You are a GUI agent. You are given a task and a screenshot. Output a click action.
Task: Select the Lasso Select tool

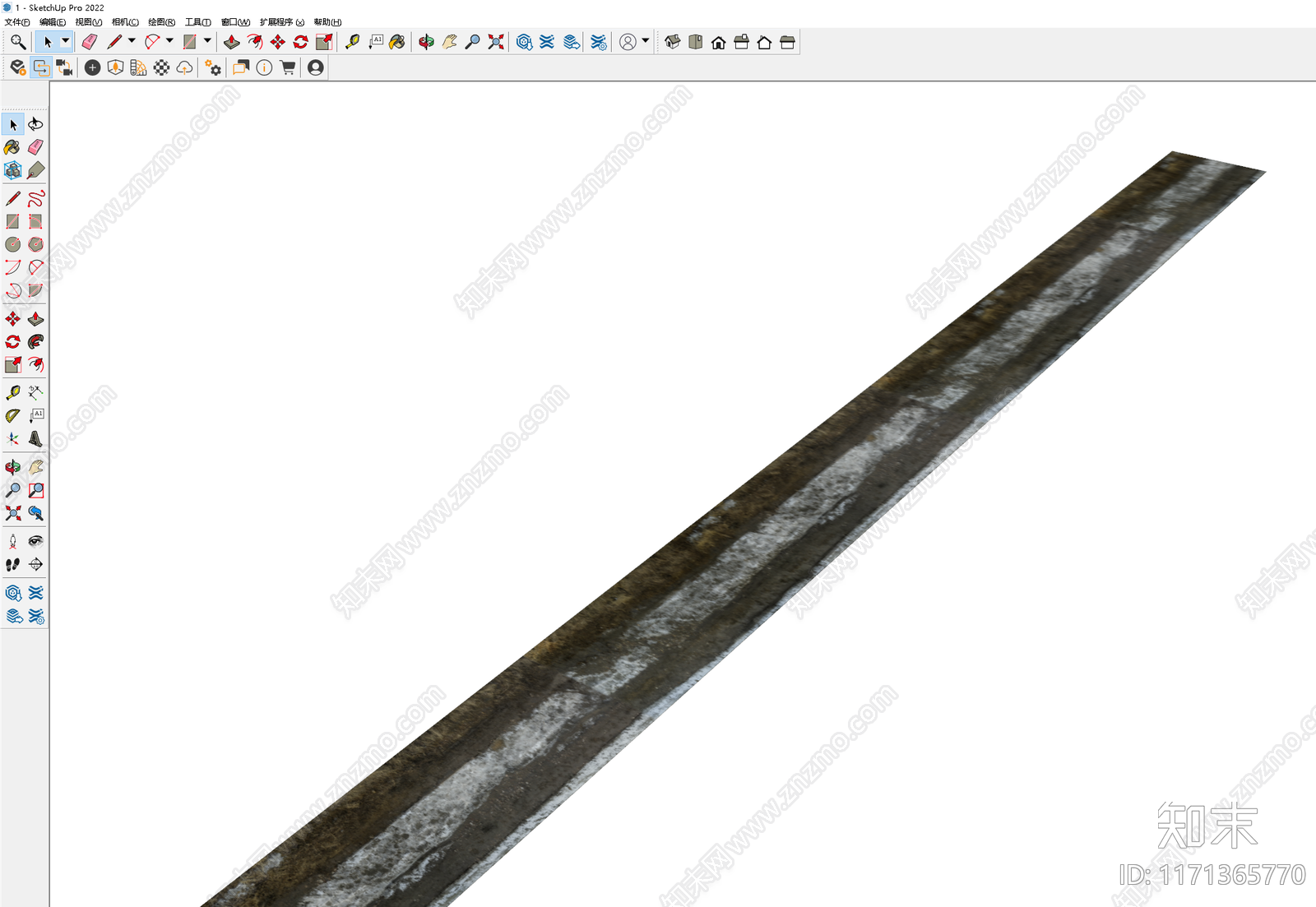click(x=35, y=124)
